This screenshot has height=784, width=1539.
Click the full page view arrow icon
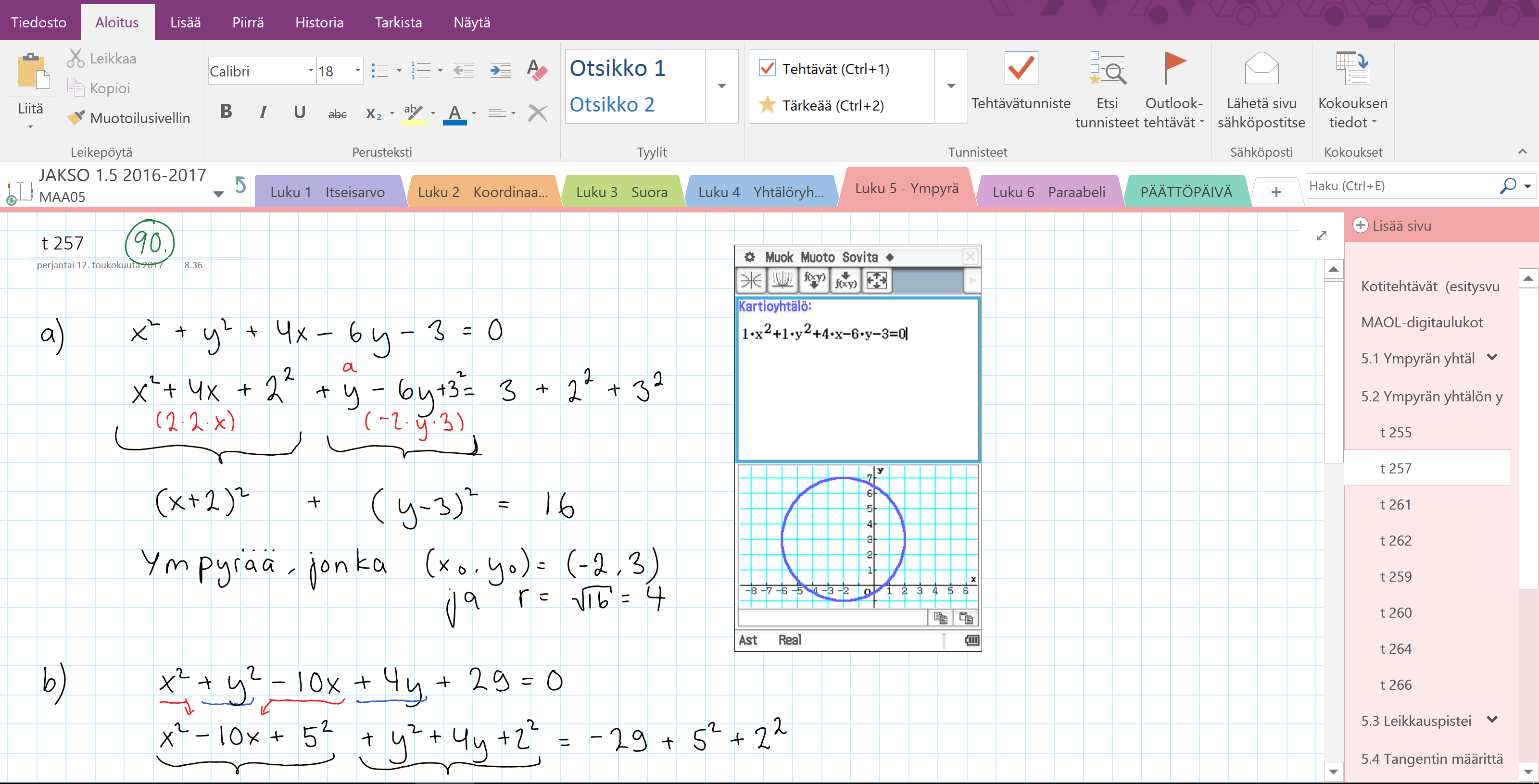click(1321, 236)
